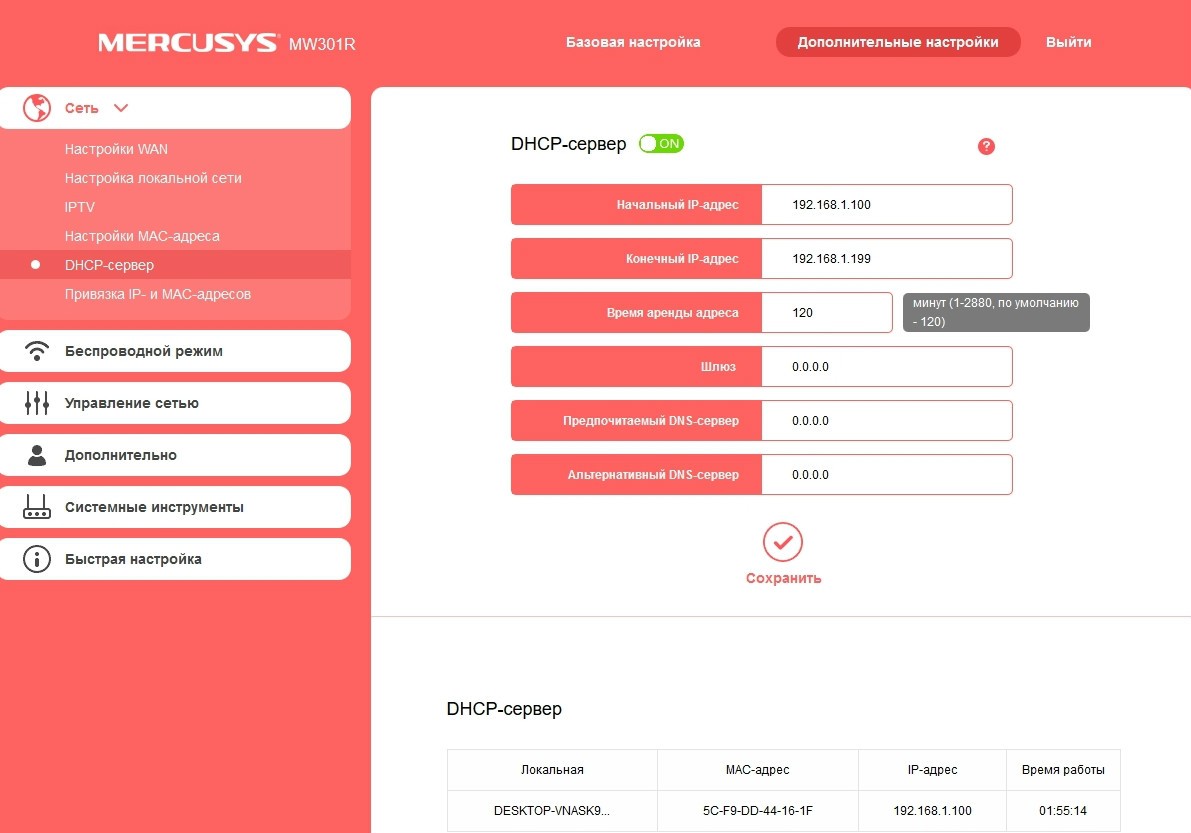Select Настройка локальной сети menu item
1191x833 pixels.
pos(153,178)
